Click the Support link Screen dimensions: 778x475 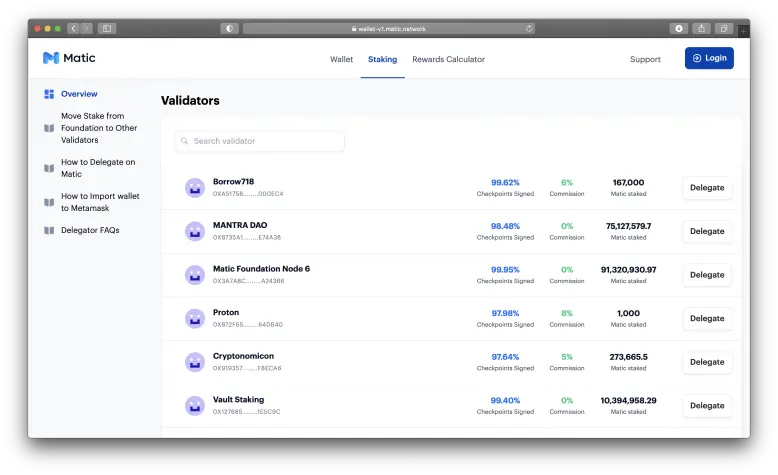pyautogui.click(x=645, y=59)
